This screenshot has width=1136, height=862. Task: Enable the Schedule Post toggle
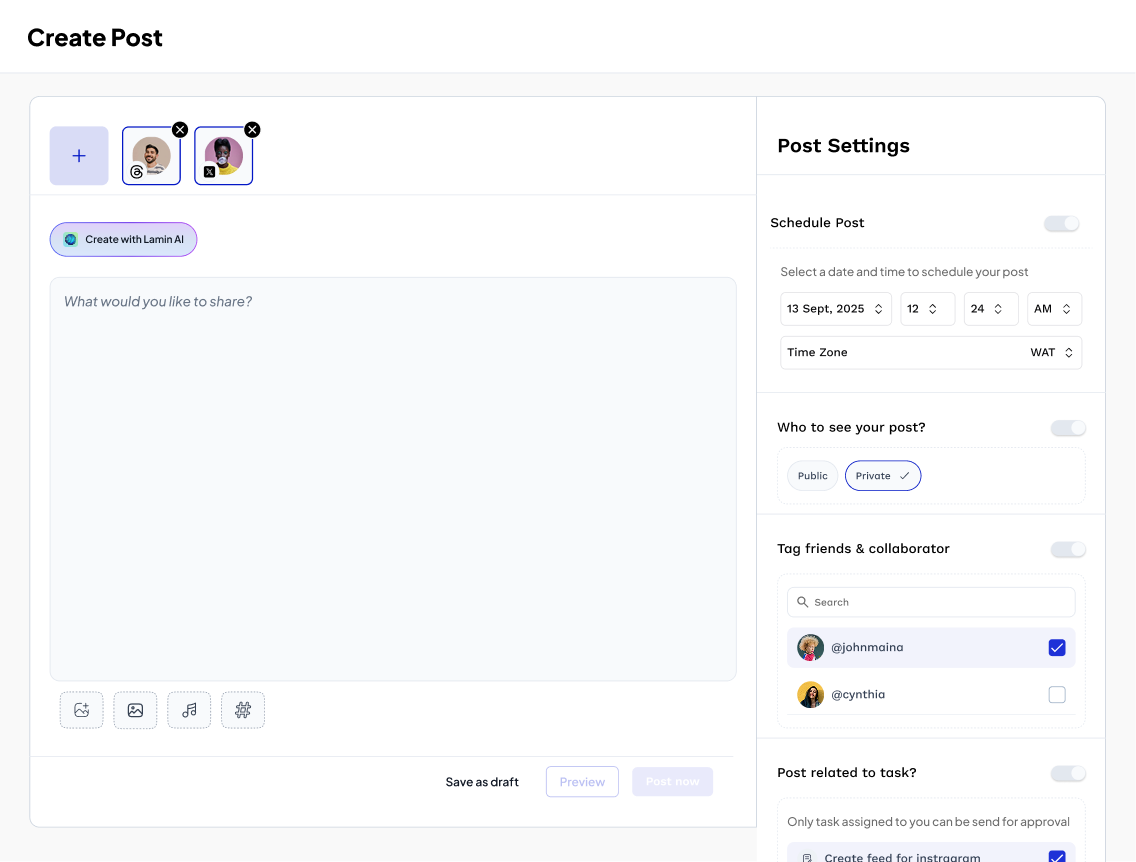tap(1061, 223)
